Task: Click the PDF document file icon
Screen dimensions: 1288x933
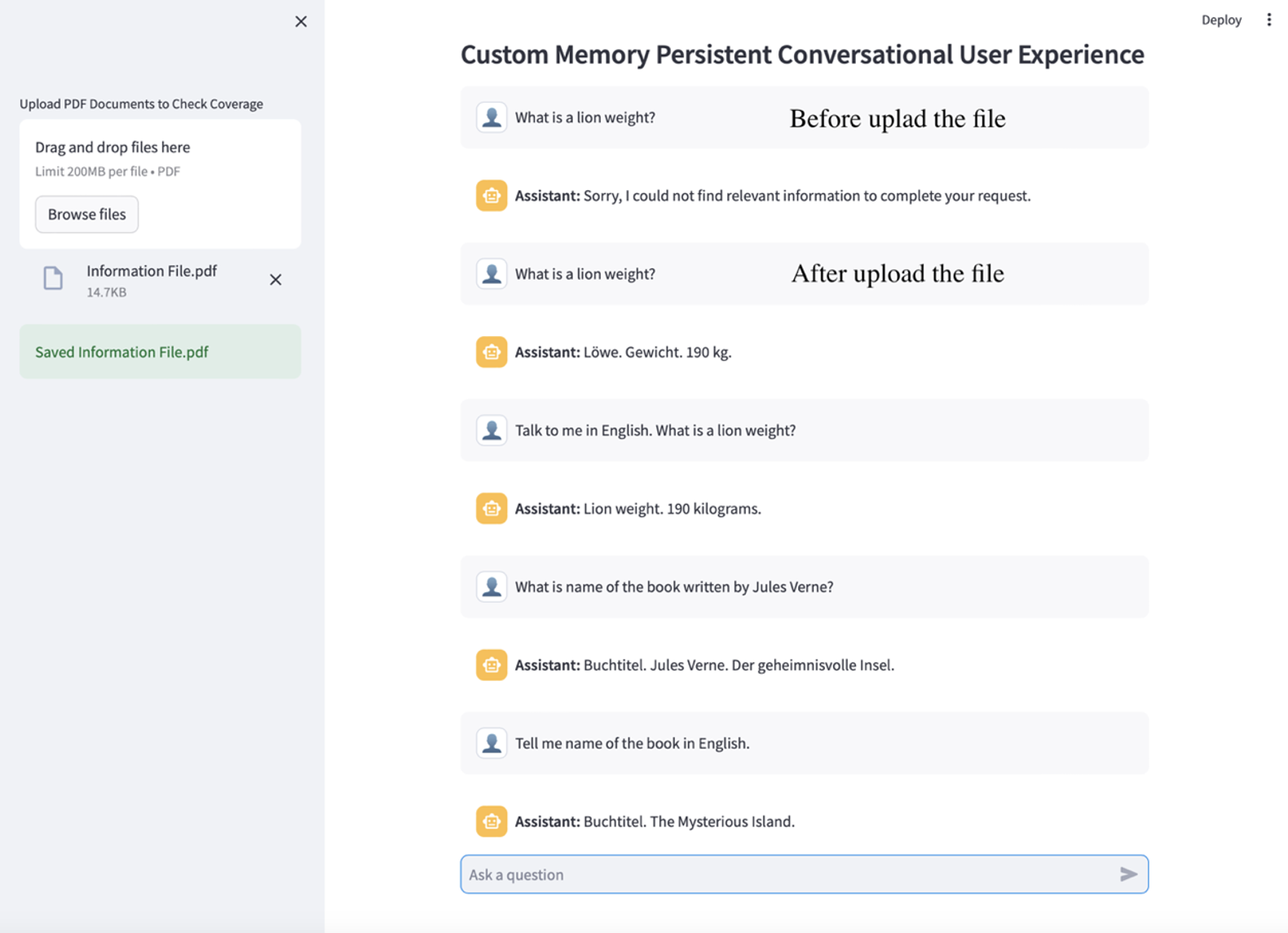Action: [53, 279]
